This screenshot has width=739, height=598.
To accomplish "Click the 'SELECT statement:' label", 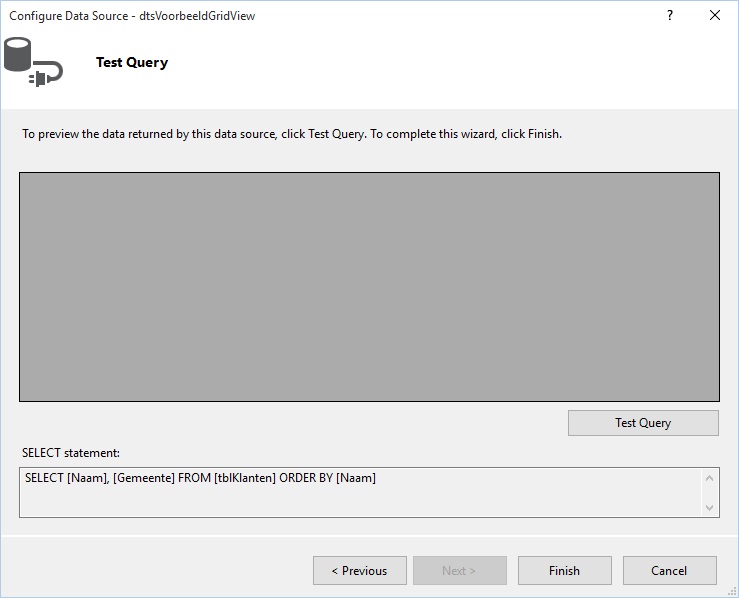I will click(x=71, y=453).
